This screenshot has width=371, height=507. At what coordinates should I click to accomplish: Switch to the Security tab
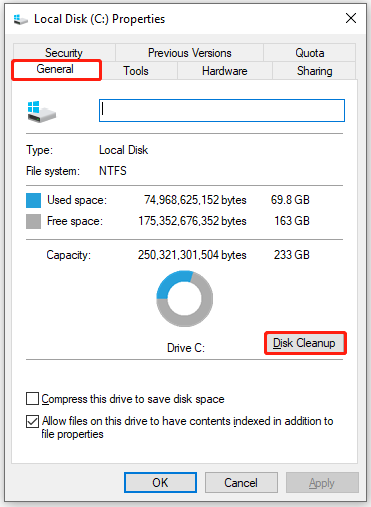pyautogui.click(x=64, y=53)
